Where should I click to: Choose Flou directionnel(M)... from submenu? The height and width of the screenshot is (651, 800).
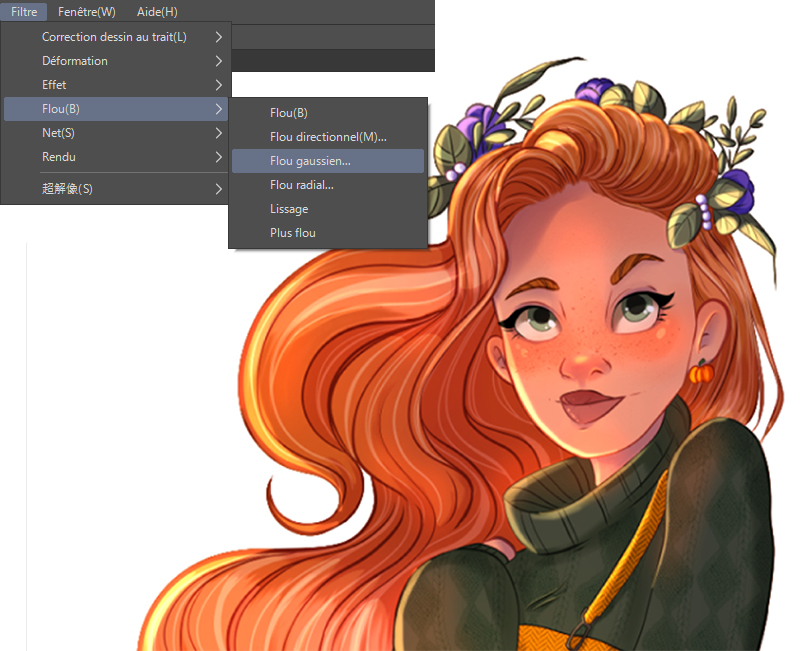click(x=327, y=137)
